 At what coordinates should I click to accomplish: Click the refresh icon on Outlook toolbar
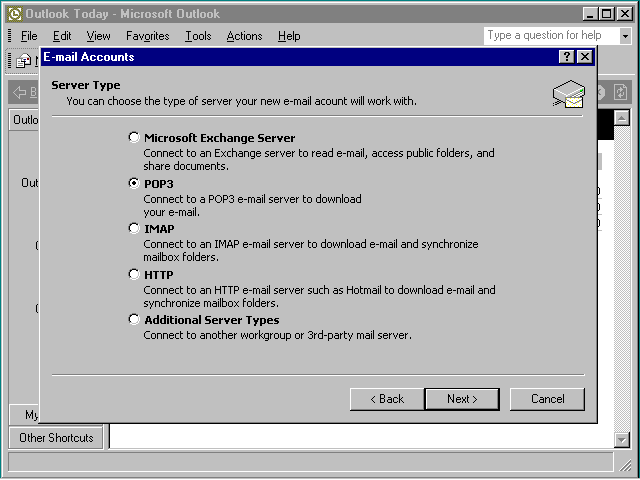[x=620, y=92]
